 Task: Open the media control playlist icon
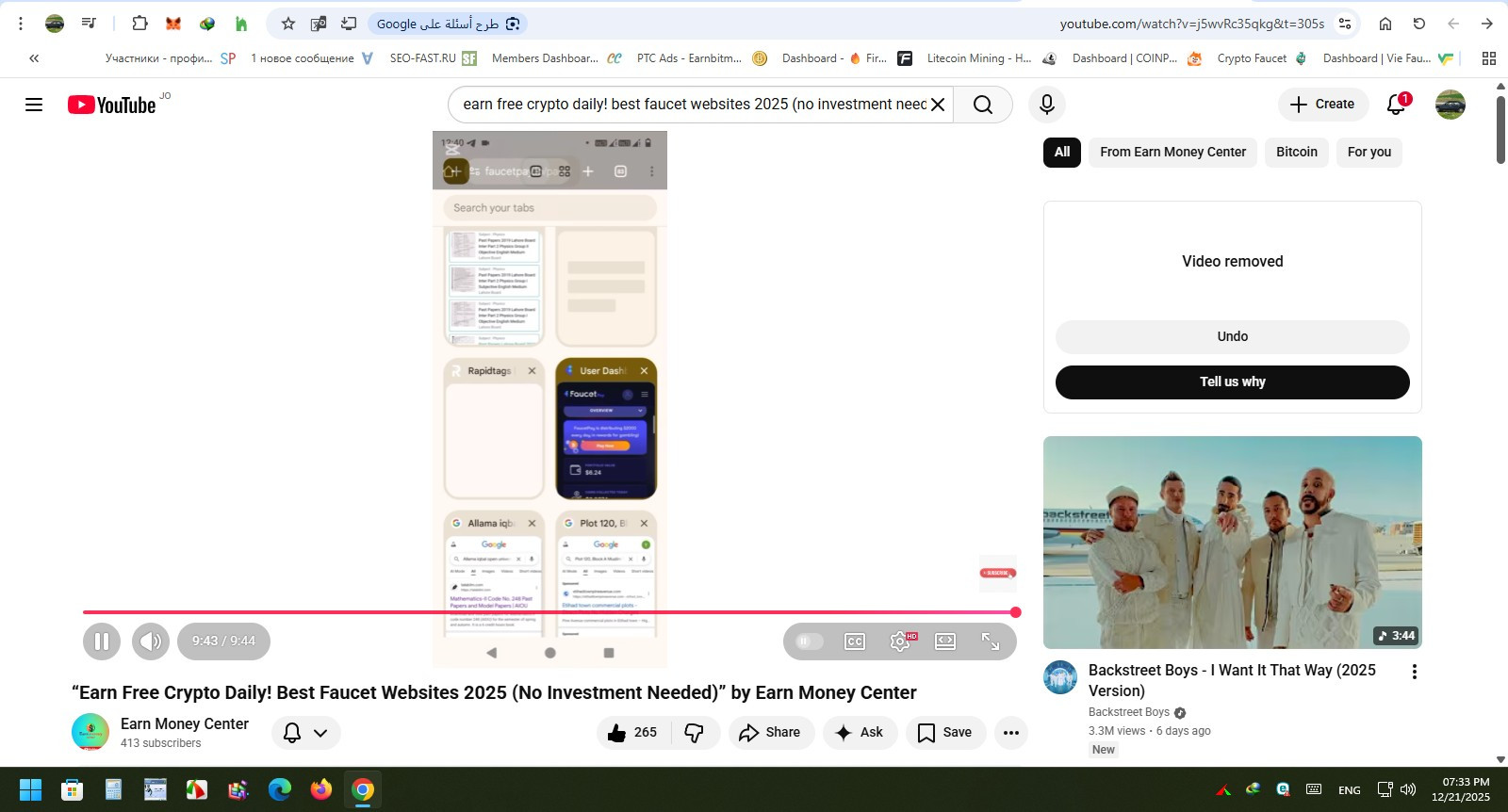pyautogui.click(x=89, y=24)
